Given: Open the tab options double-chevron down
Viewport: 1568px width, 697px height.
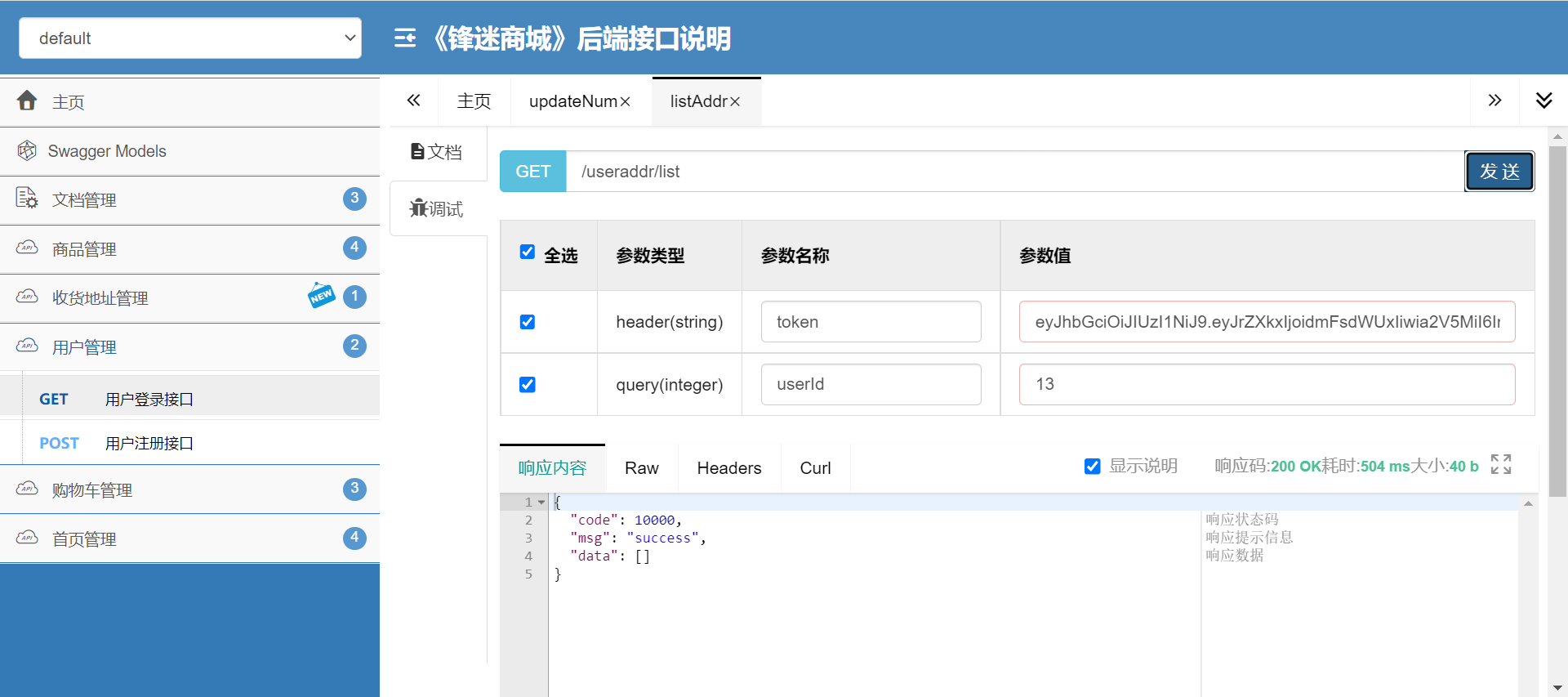Looking at the screenshot, I should 1543,101.
